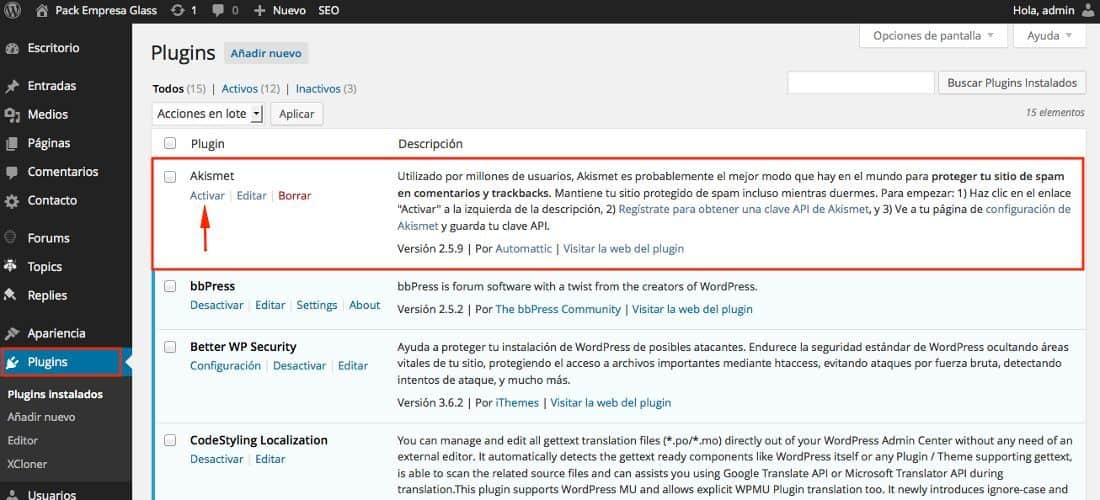Open the iThemes author link
This screenshot has height=500, width=1100.
[517, 403]
